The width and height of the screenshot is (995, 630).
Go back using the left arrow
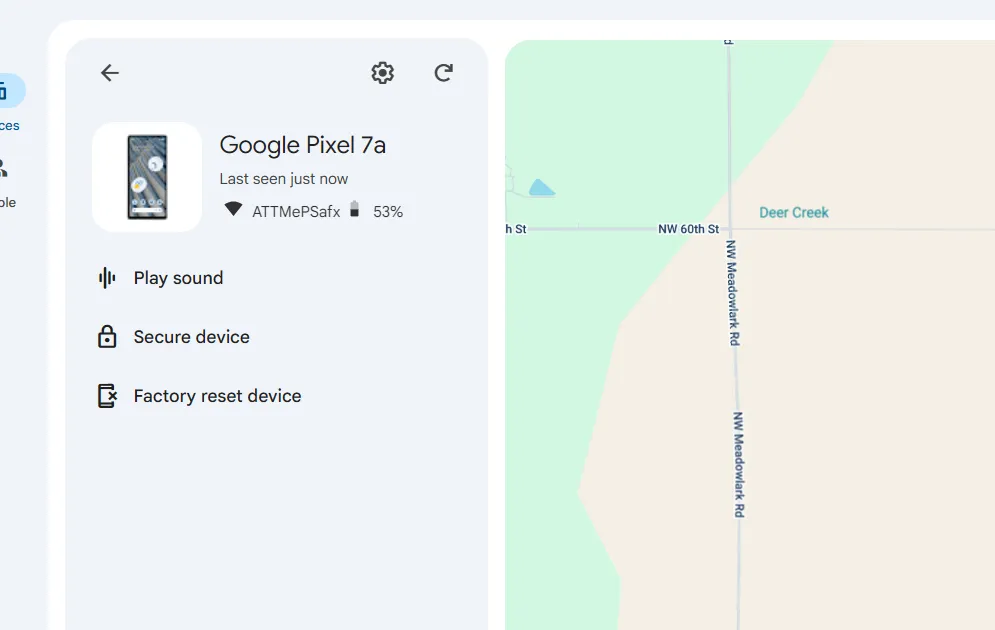click(110, 73)
